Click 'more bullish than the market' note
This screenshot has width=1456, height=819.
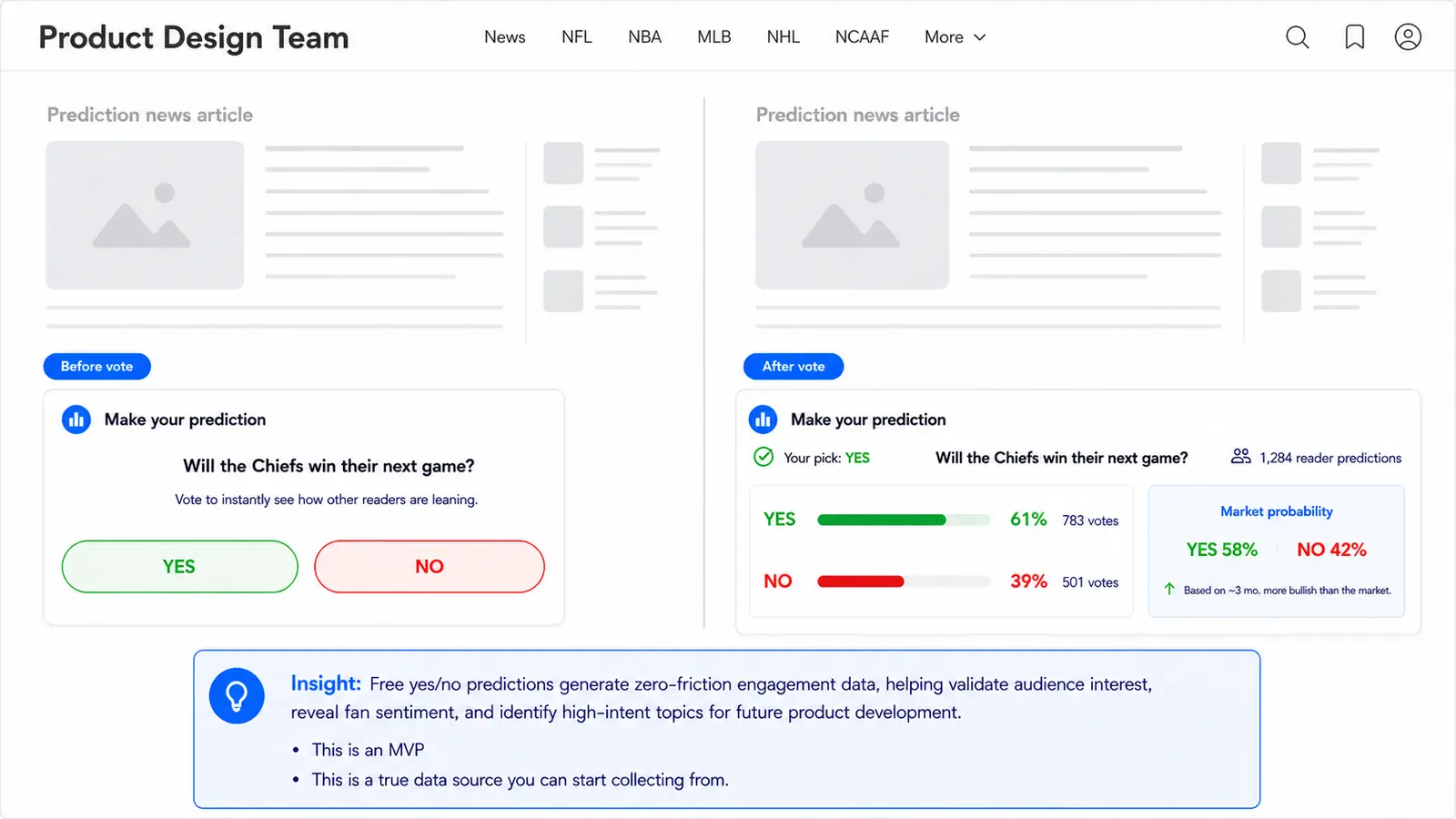1287,591
